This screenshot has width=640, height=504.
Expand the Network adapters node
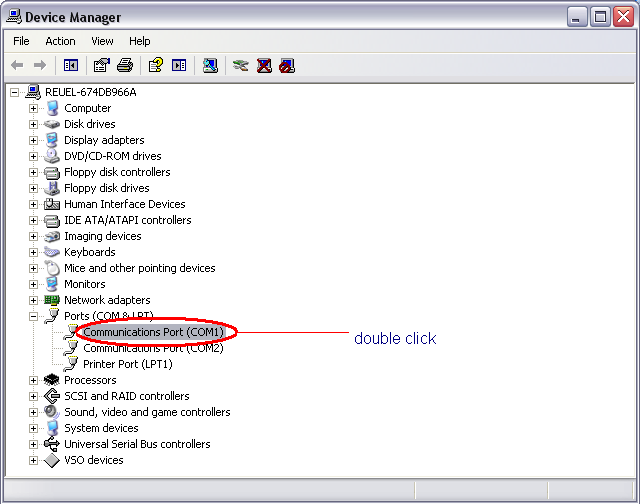coord(33,300)
